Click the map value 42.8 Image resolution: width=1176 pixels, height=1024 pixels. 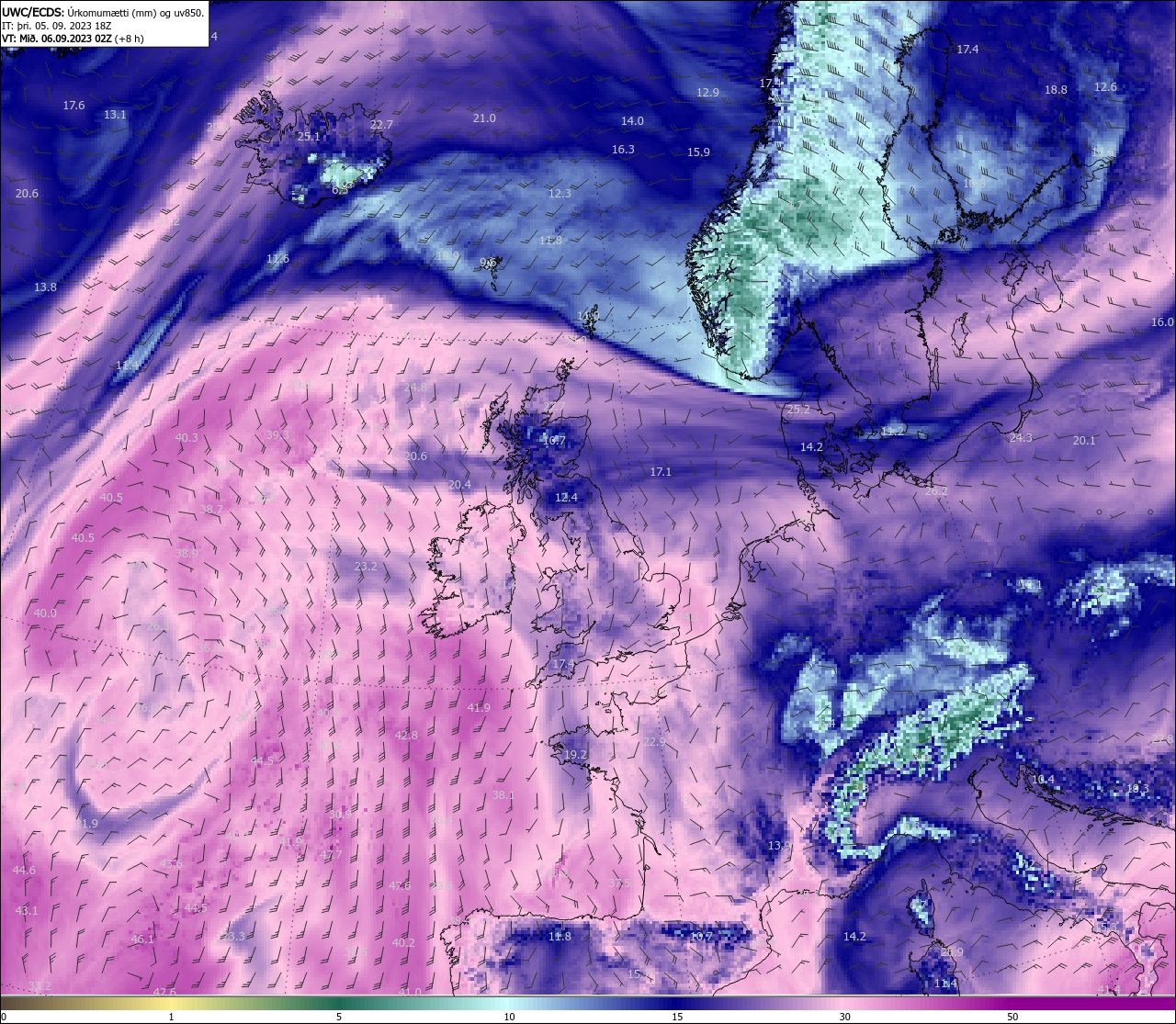406,736
